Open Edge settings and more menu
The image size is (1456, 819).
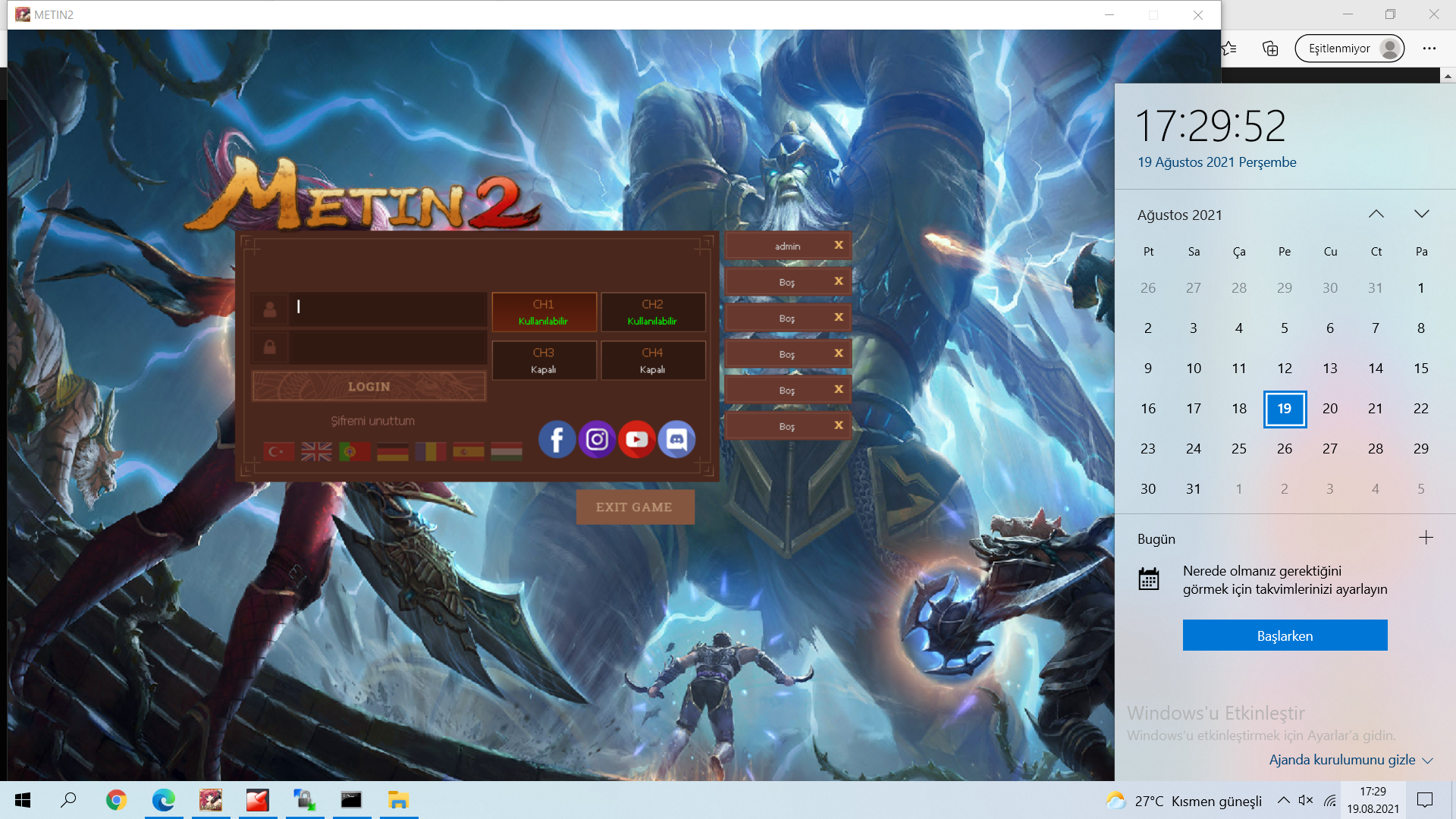click(1429, 49)
